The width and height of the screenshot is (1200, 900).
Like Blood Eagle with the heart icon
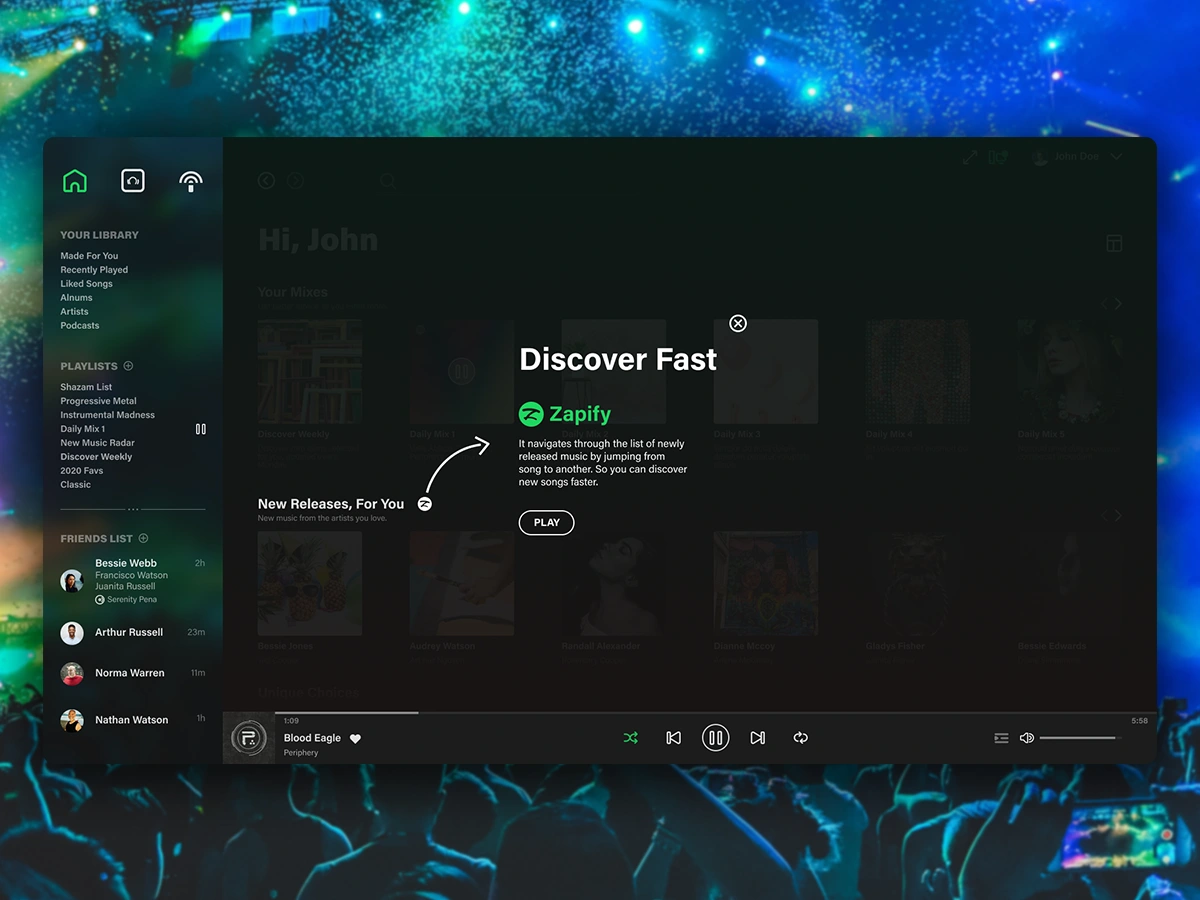pyautogui.click(x=355, y=739)
